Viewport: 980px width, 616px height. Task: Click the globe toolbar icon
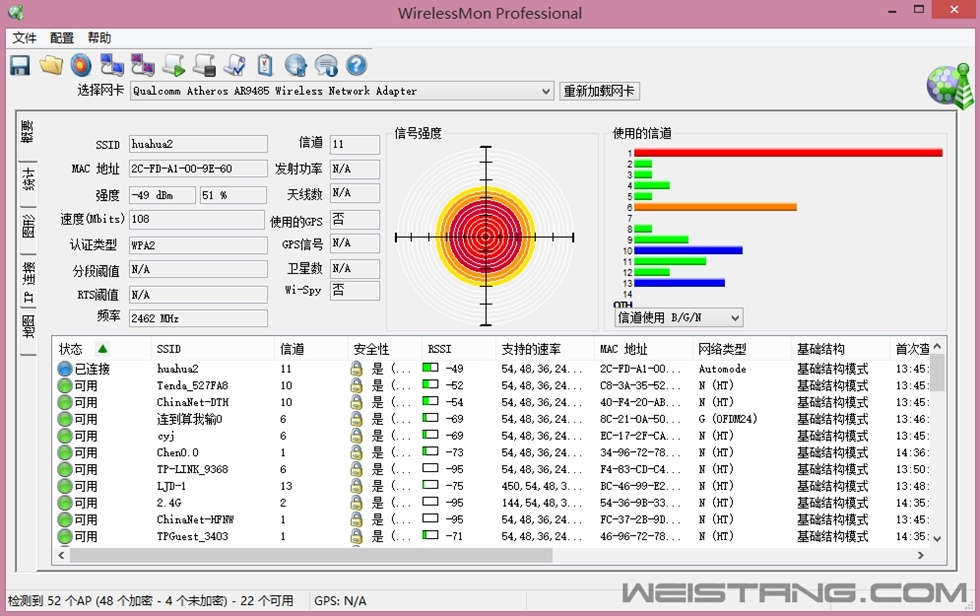pos(295,66)
